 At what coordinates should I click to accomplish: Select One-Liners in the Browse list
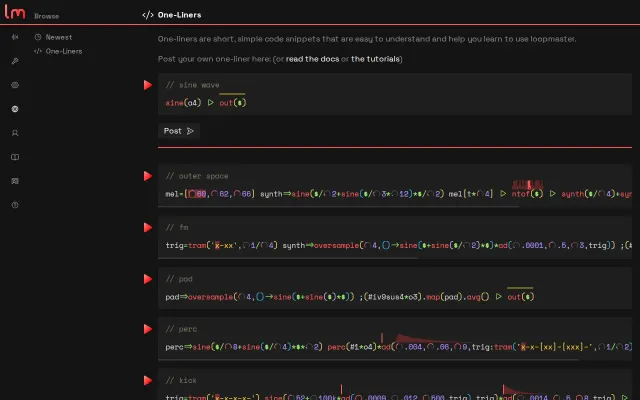tap(58, 51)
